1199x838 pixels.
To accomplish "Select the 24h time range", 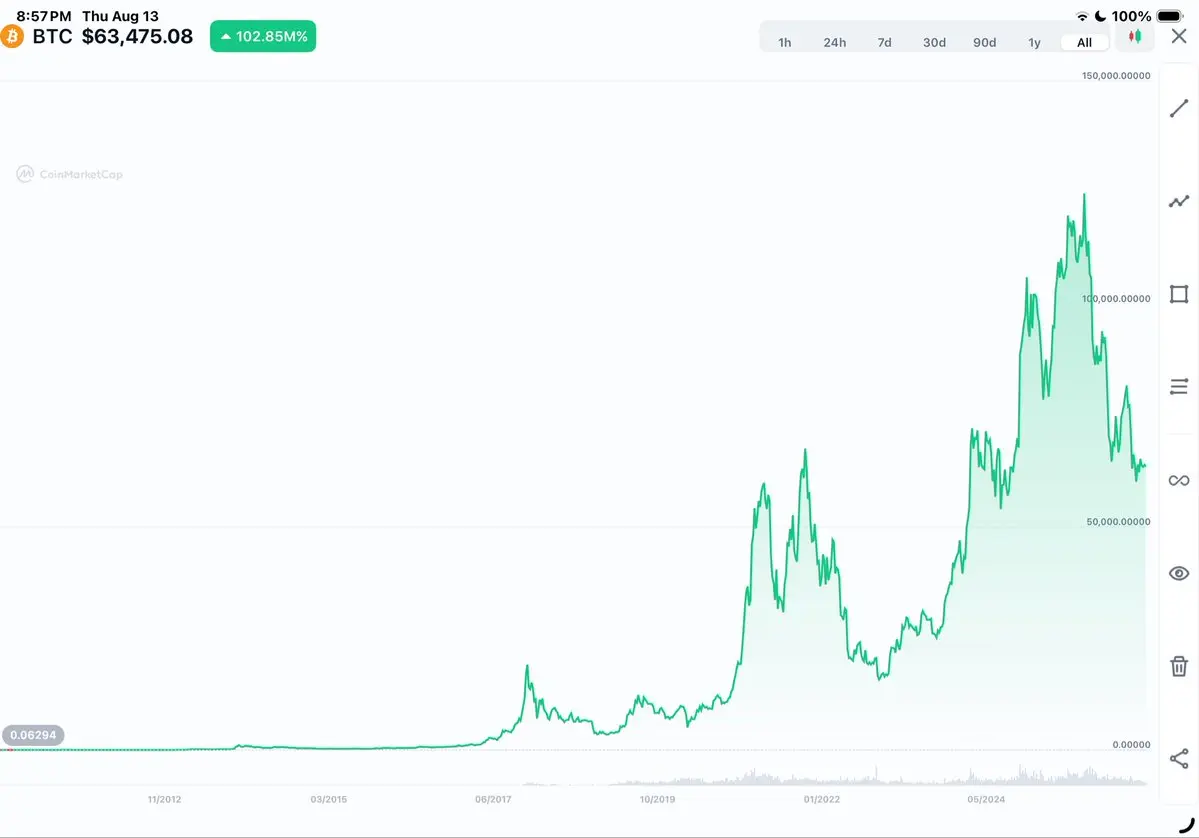I will tap(834, 43).
